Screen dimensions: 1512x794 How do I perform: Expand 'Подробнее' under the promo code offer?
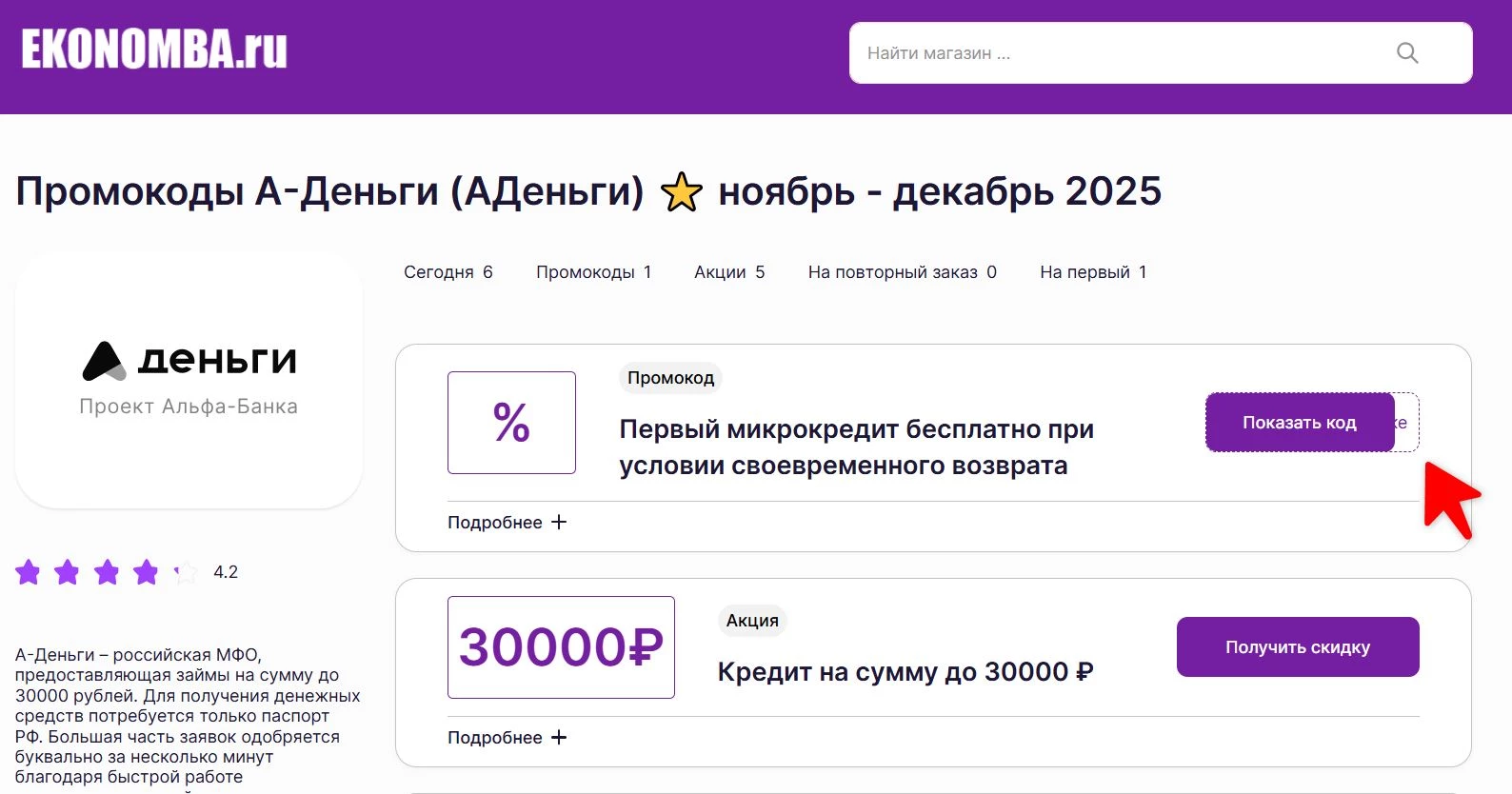(507, 523)
